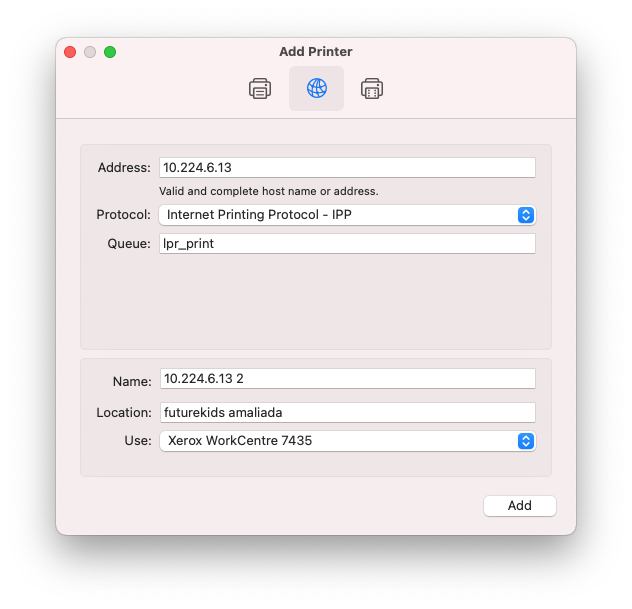Click the Address field with 10.224.6.13
Screen dimensions: 632x609
point(347,168)
